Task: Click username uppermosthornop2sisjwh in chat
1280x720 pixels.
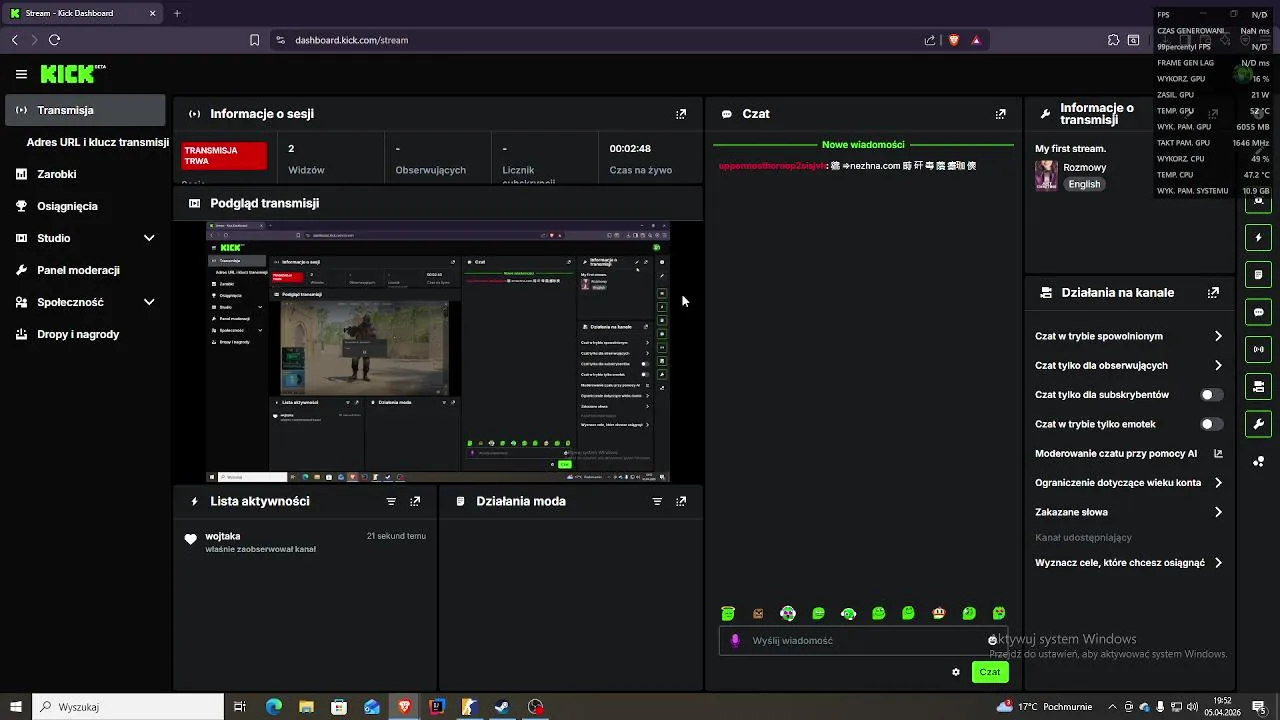Action: (x=772, y=166)
